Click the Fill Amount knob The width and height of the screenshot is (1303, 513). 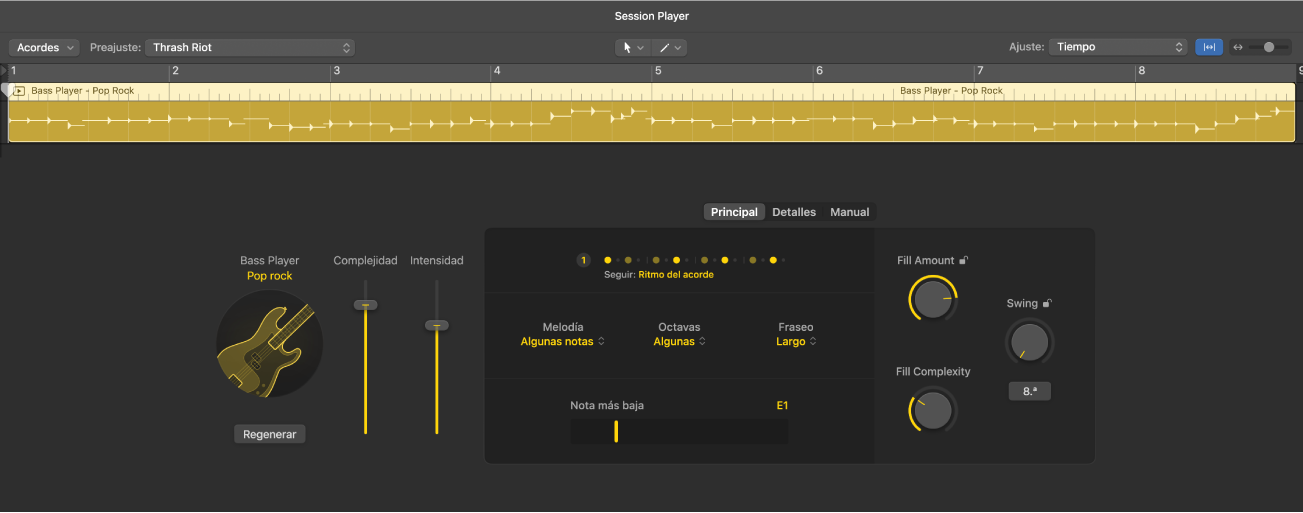pyautogui.click(x=932, y=299)
